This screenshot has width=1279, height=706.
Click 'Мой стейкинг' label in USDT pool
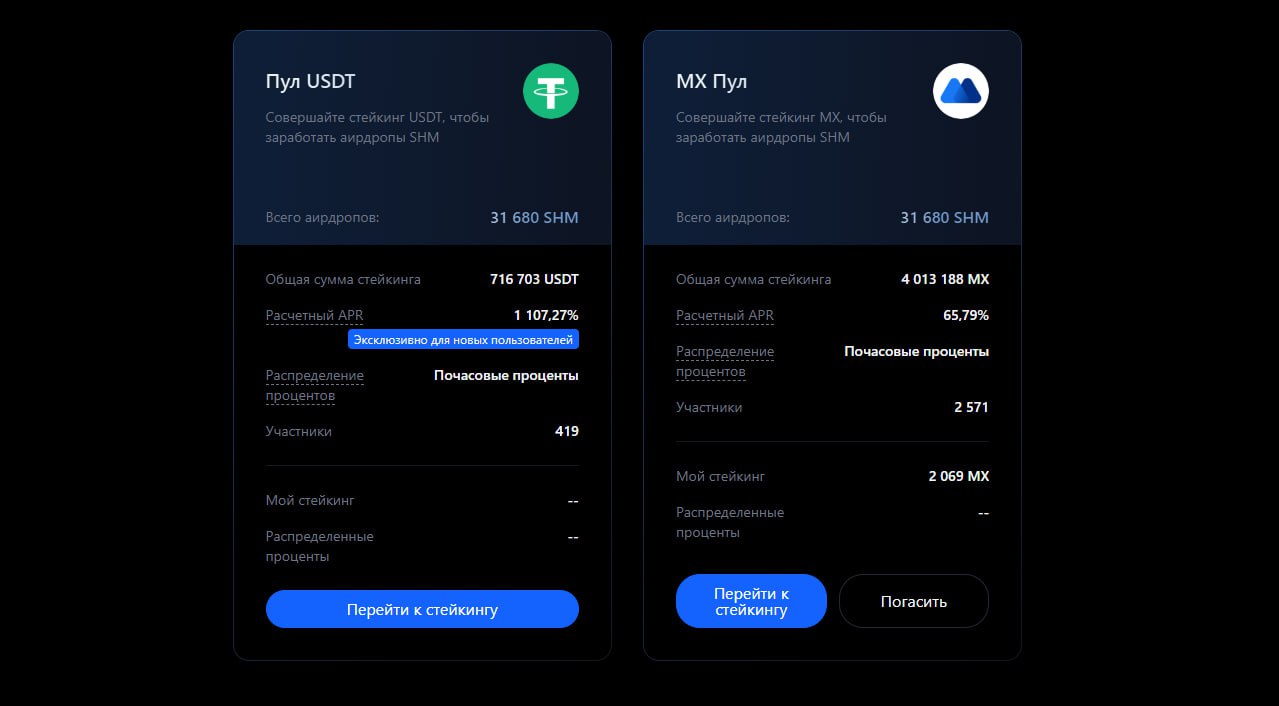click(x=310, y=500)
